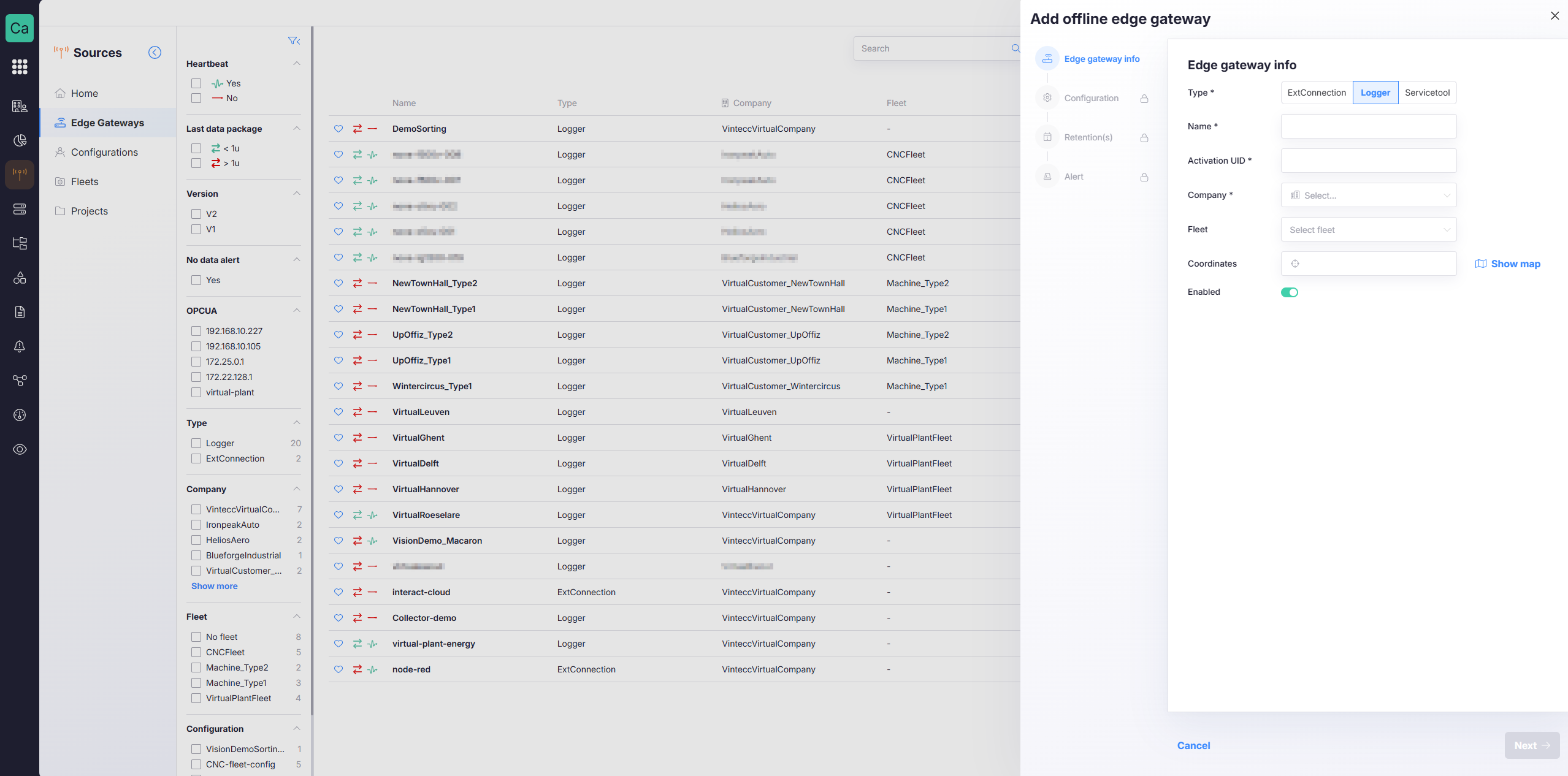The image size is (1568, 776).
Task: Check the ExtConnection type filter
Action: pyautogui.click(x=196, y=458)
